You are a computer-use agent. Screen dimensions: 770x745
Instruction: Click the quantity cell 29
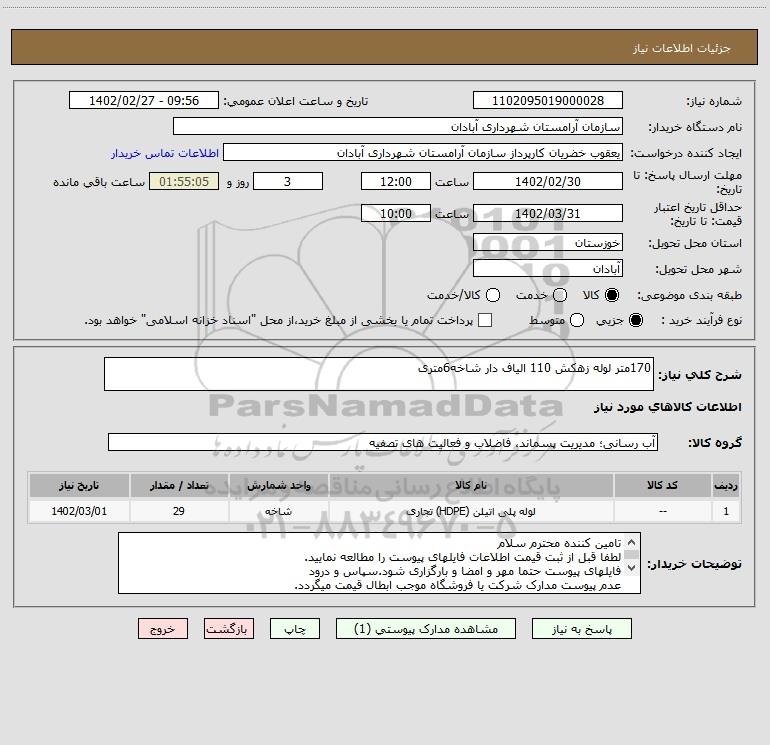coord(179,511)
